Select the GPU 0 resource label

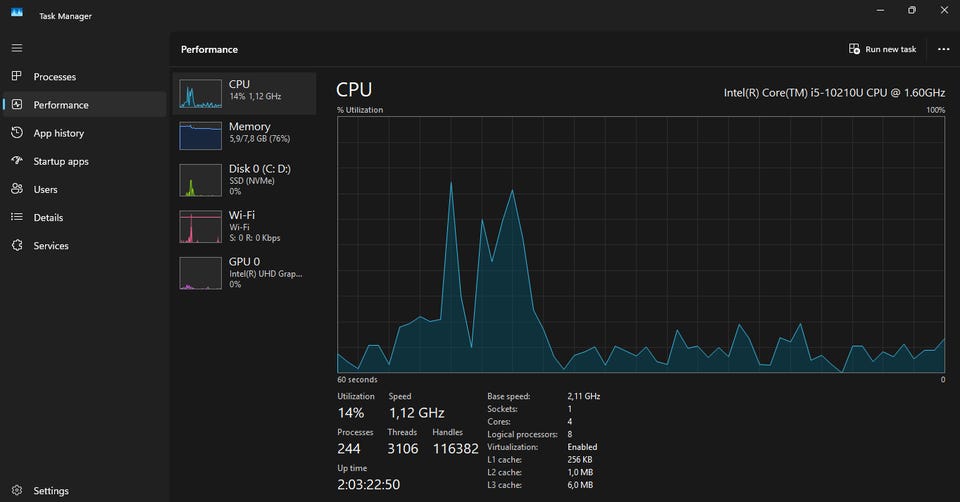coord(244,261)
